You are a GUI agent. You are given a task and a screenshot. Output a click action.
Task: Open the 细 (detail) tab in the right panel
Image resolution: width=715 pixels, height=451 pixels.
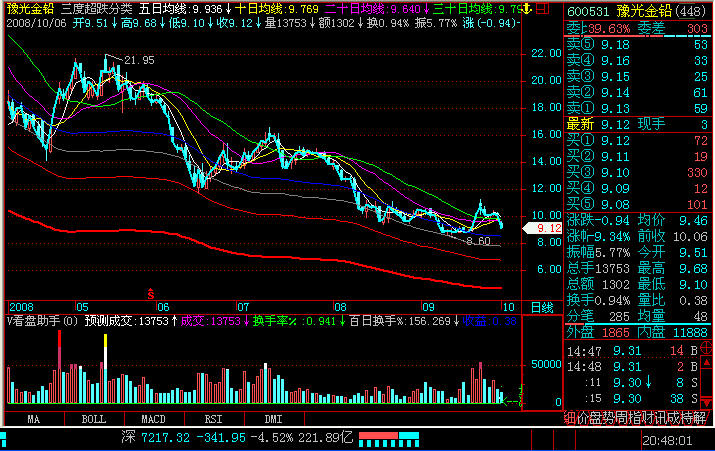click(x=570, y=418)
